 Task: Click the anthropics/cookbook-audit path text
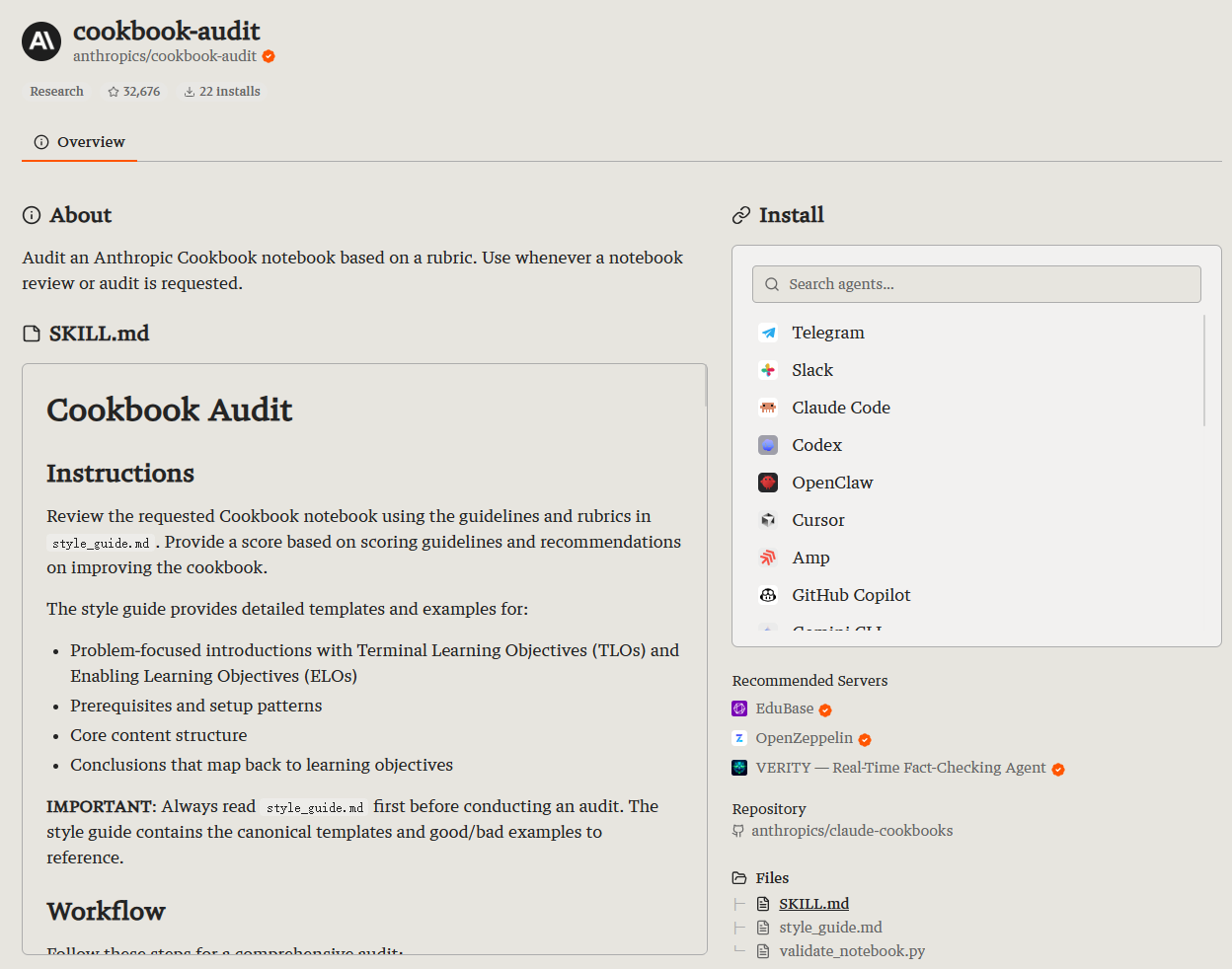coord(165,56)
